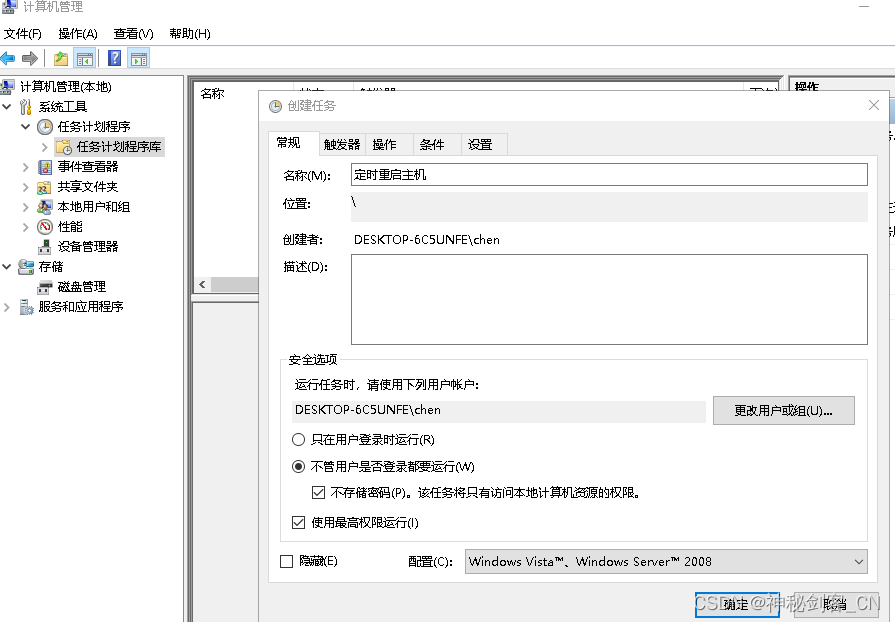This screenshot has width=895, height=622.
Task: Collapse the 系统工具 tree node
Action: [x=7, y=107]
